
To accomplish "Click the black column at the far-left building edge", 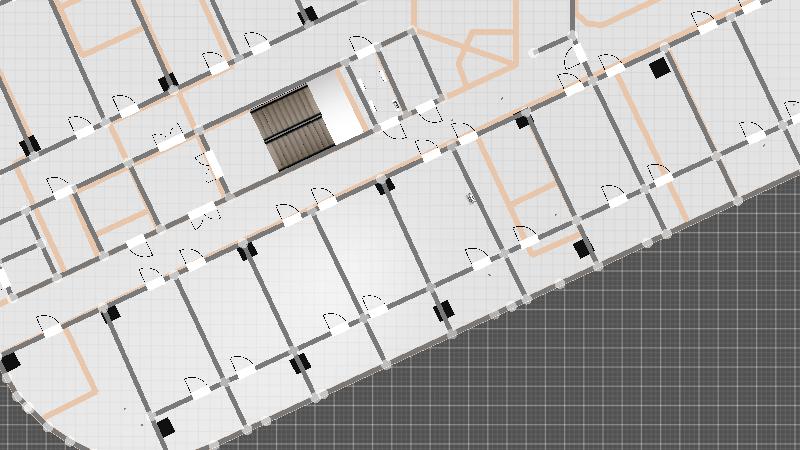I will point(11,362).
